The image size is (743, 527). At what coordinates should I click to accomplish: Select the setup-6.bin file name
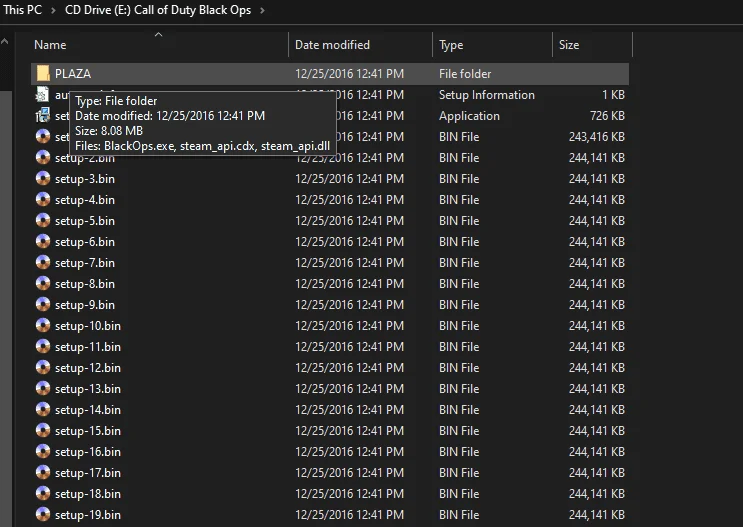point(85,242)
